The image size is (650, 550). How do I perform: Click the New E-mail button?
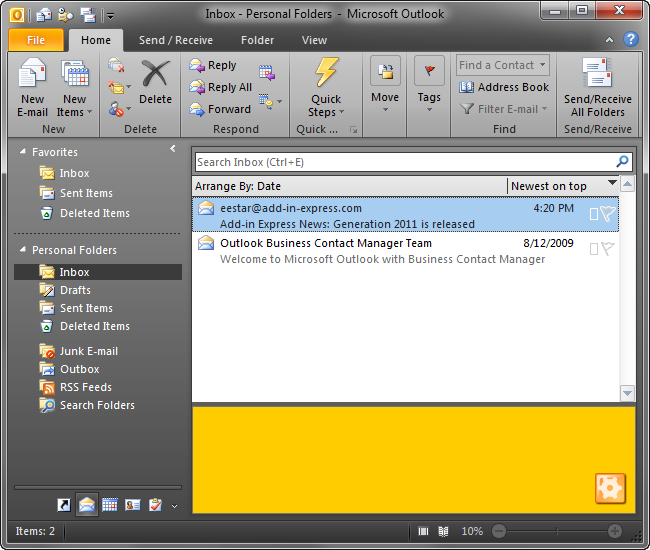tap(32, 88)
